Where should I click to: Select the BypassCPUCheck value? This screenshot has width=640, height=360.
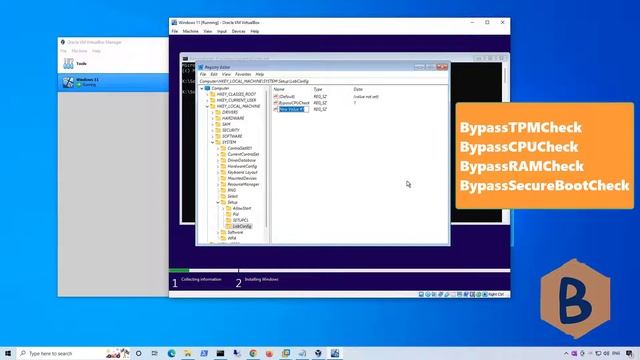[x=294, y=103]
